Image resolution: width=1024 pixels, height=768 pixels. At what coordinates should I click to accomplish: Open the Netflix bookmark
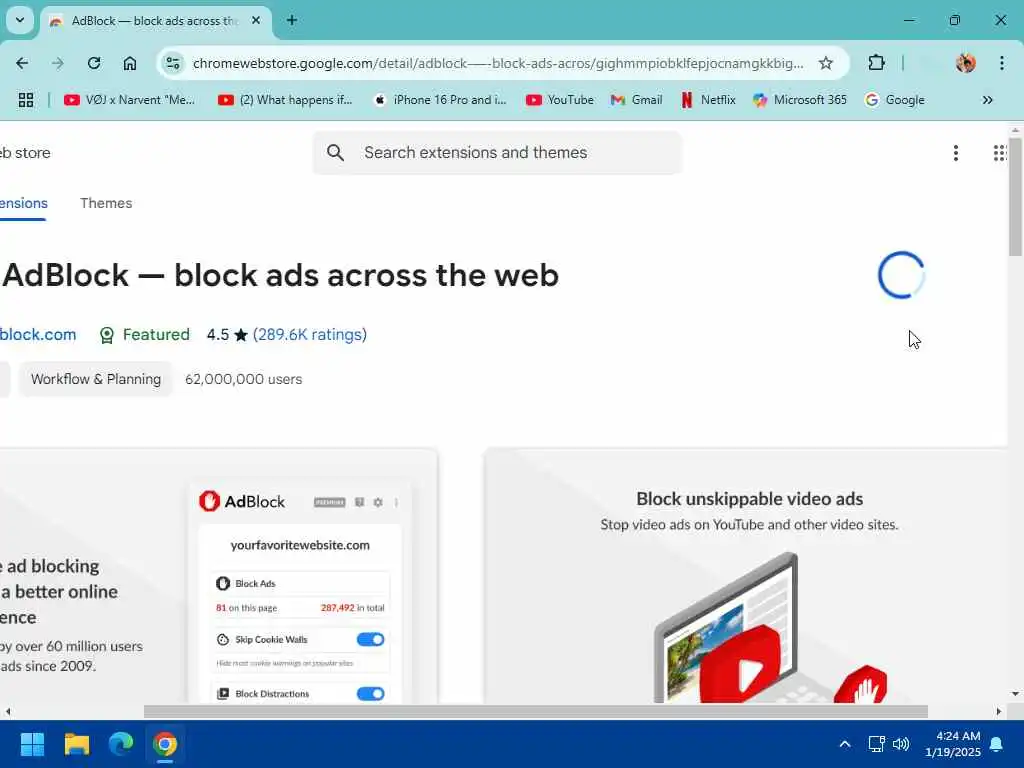coord(709,100)
